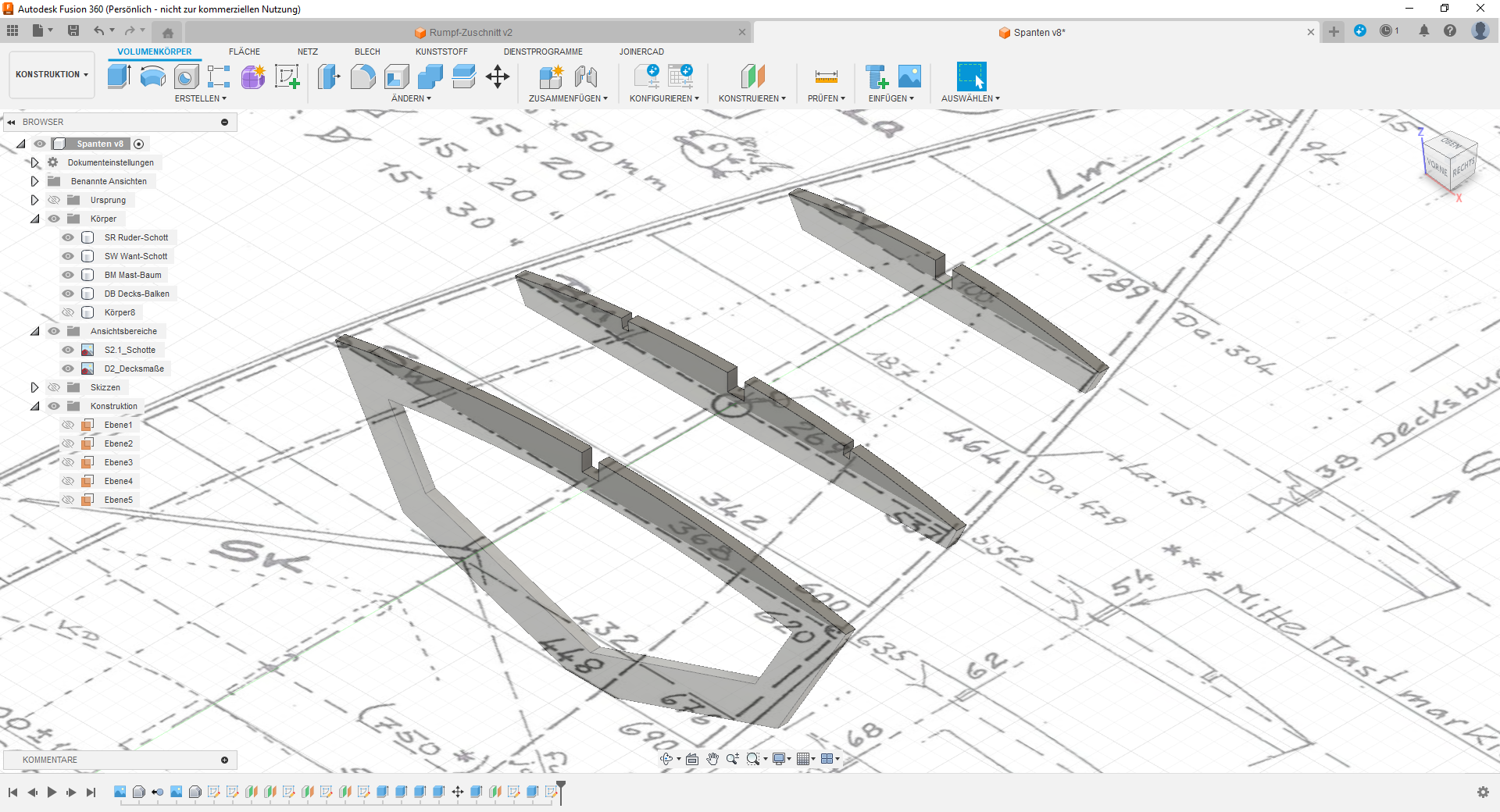The height and width of the screenshot is (812, 1500).
Task: Hide the D2_Decksmaße canvas
Action: coord(68,369)
